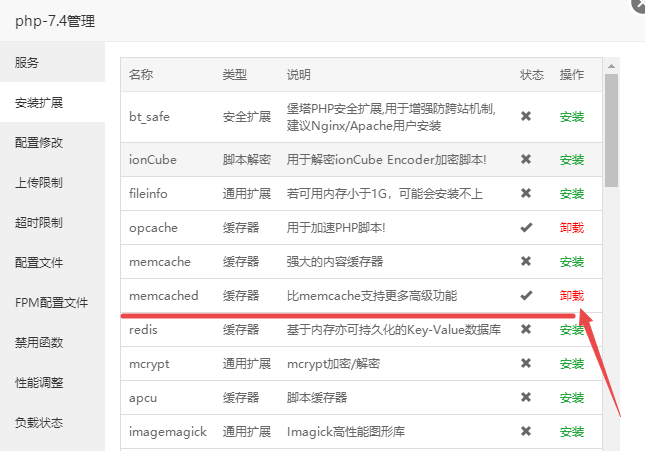The height and width of the screenshot is (451, 645).
Task: Install the fileinfo extension
Action: [x=572, y=193]
